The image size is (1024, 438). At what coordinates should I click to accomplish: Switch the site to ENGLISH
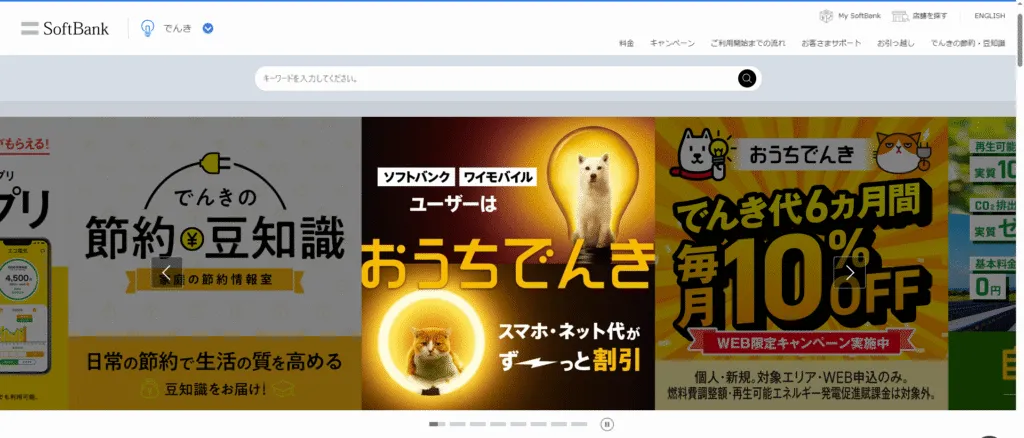[989, 16]
